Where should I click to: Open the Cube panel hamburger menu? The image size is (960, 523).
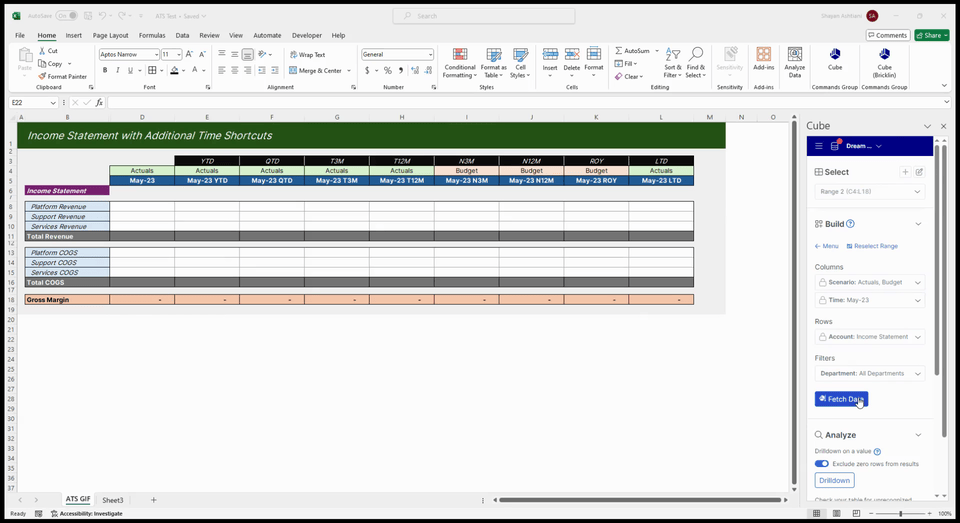(819, 146)
